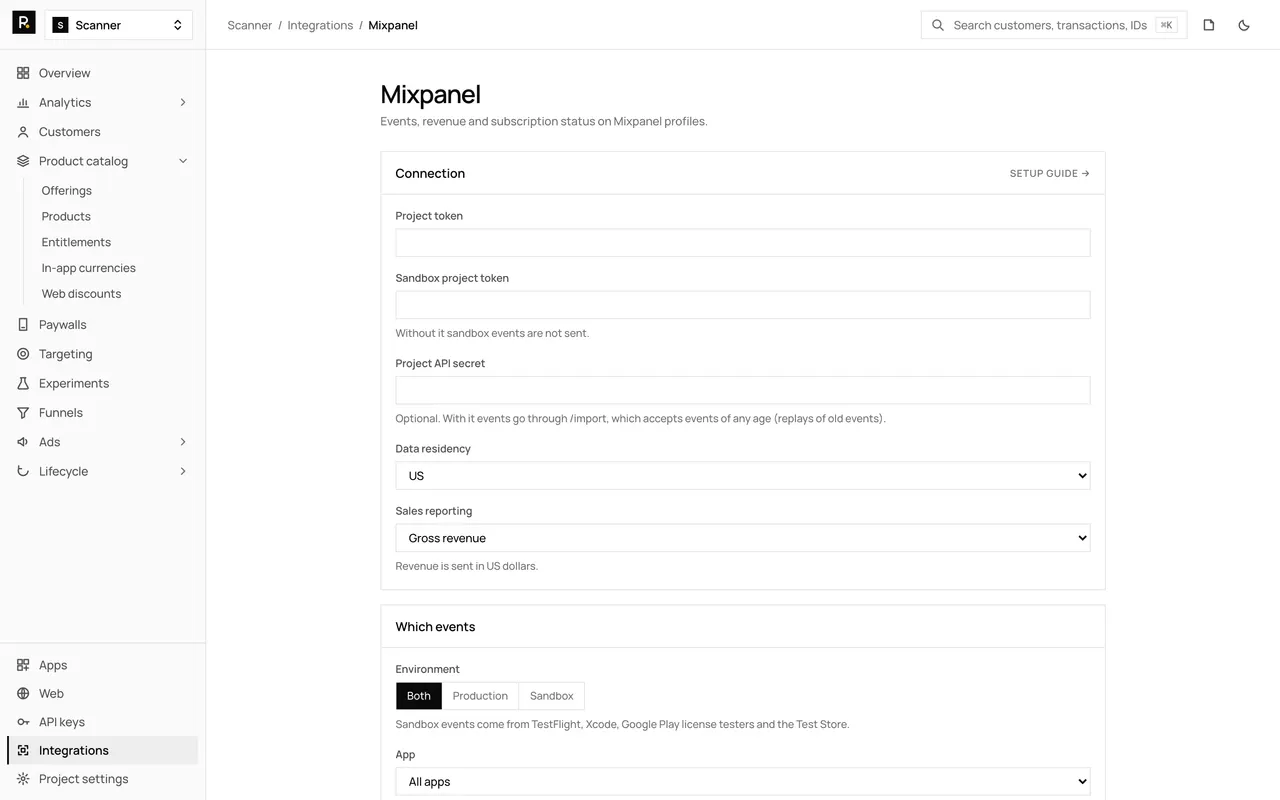The height and width of the screenshot is (800, 1280).
Task: Open the Data residency dropdown
Action: (743, 476)
